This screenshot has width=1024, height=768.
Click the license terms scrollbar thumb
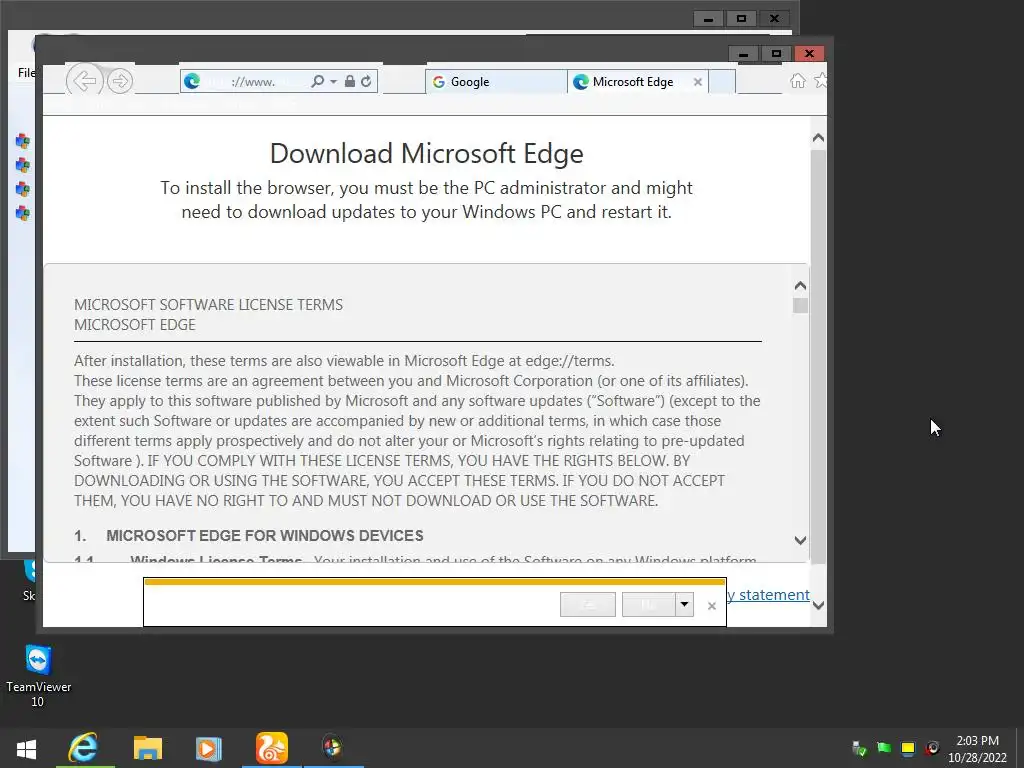[800, 306]
